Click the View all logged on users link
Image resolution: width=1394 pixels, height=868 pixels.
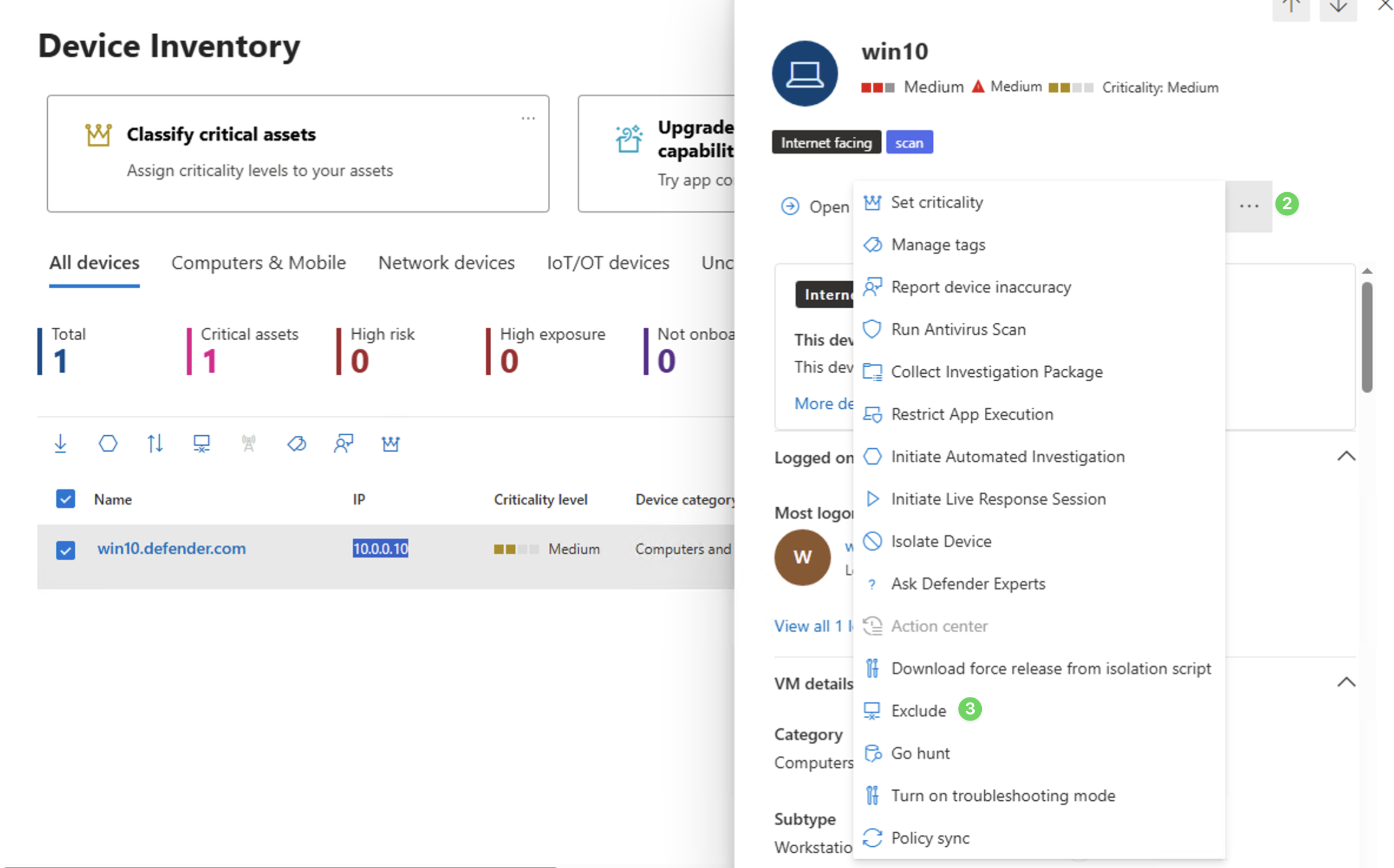coord(814,626)
